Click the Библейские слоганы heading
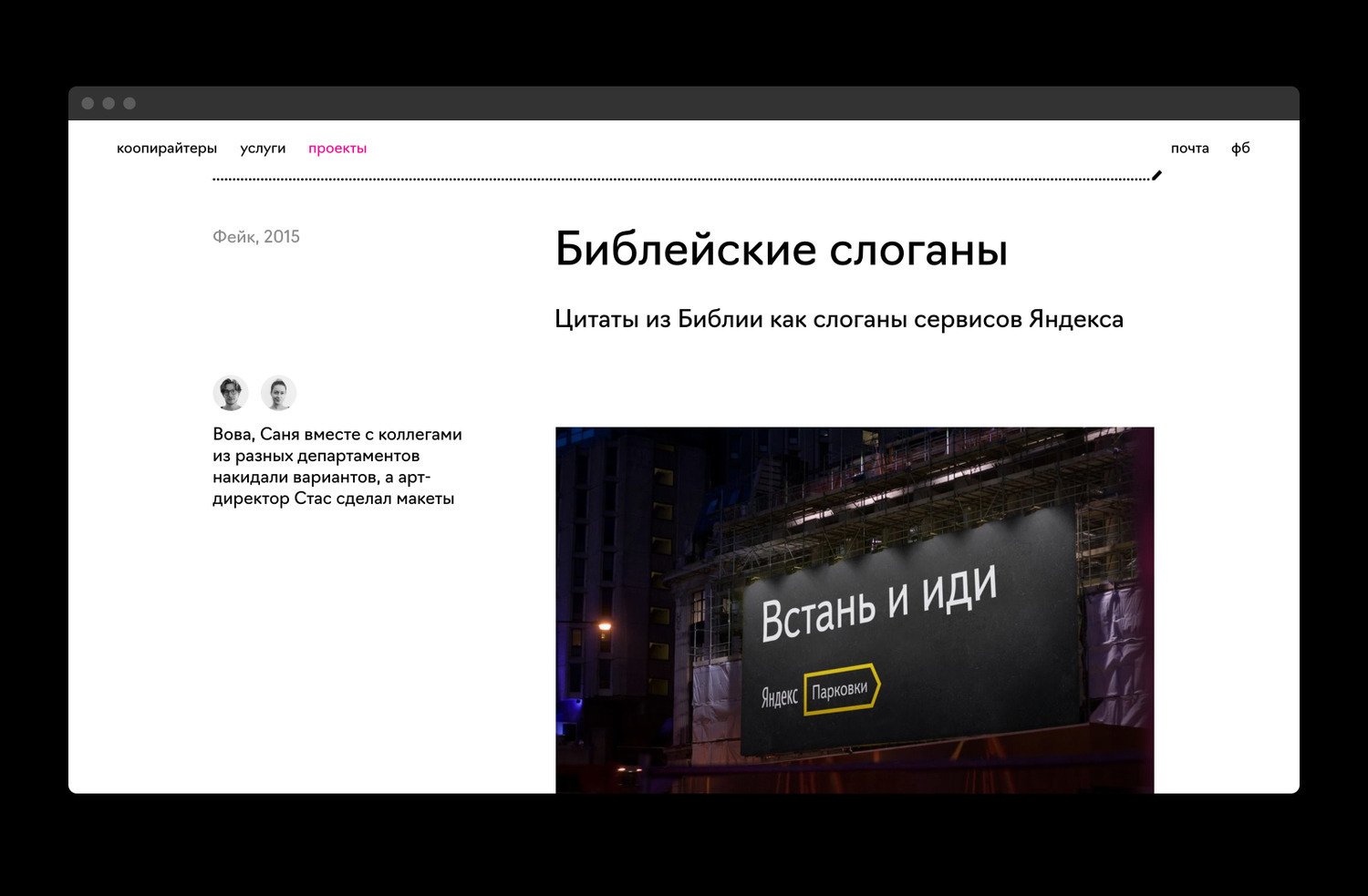 click(781, 250)
